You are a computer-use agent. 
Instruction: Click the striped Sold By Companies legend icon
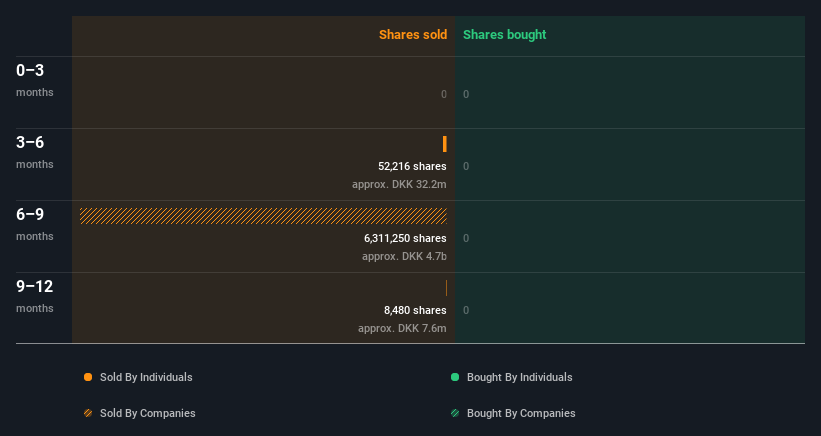pos(88,413)
